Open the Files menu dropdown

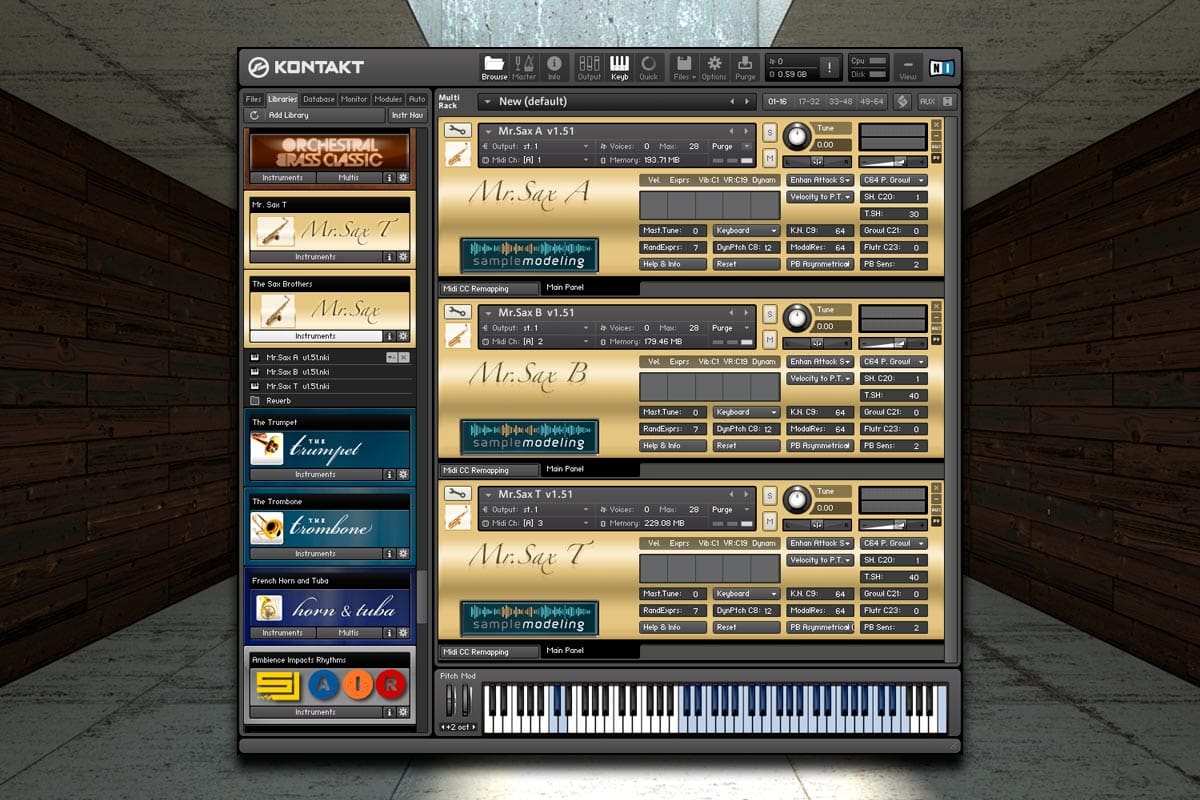684,66
